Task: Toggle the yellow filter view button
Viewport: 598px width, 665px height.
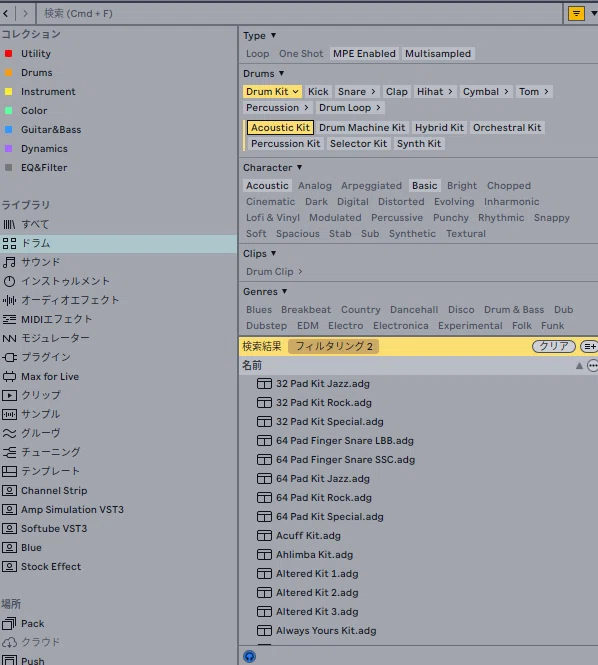Action: [576, 14]
